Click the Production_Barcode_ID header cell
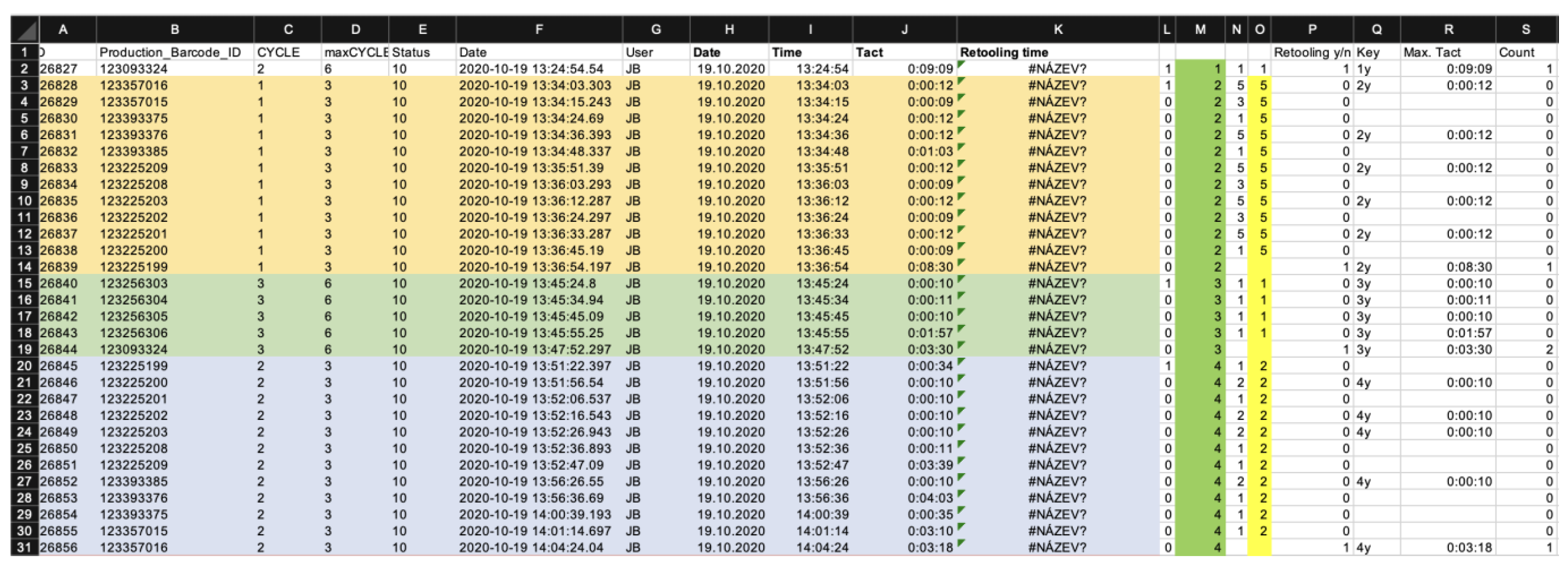This screenshot has height=567, width=1568. click(x=170, y=52)
